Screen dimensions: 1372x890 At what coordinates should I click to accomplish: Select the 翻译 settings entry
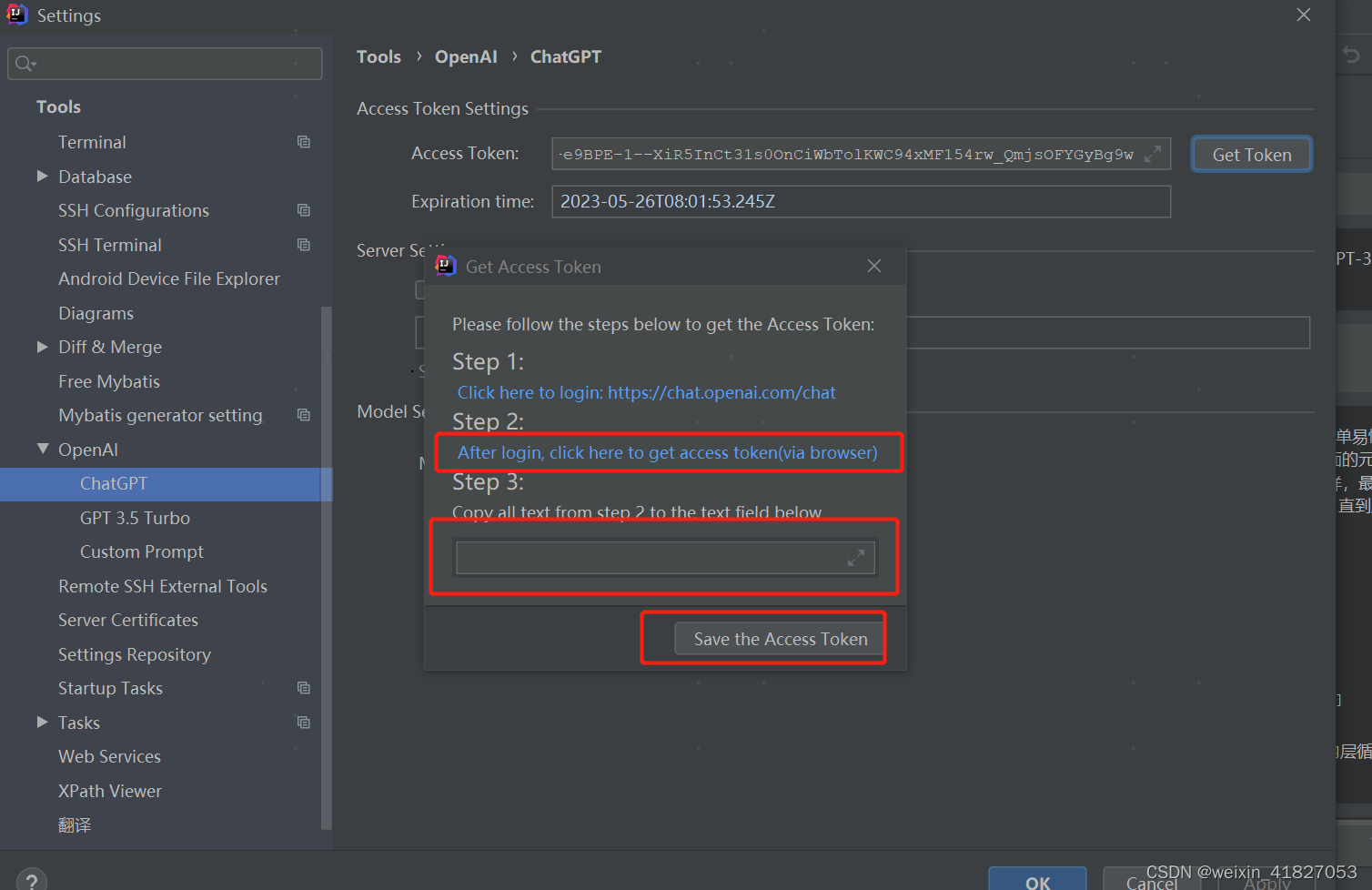coord(75,824)
